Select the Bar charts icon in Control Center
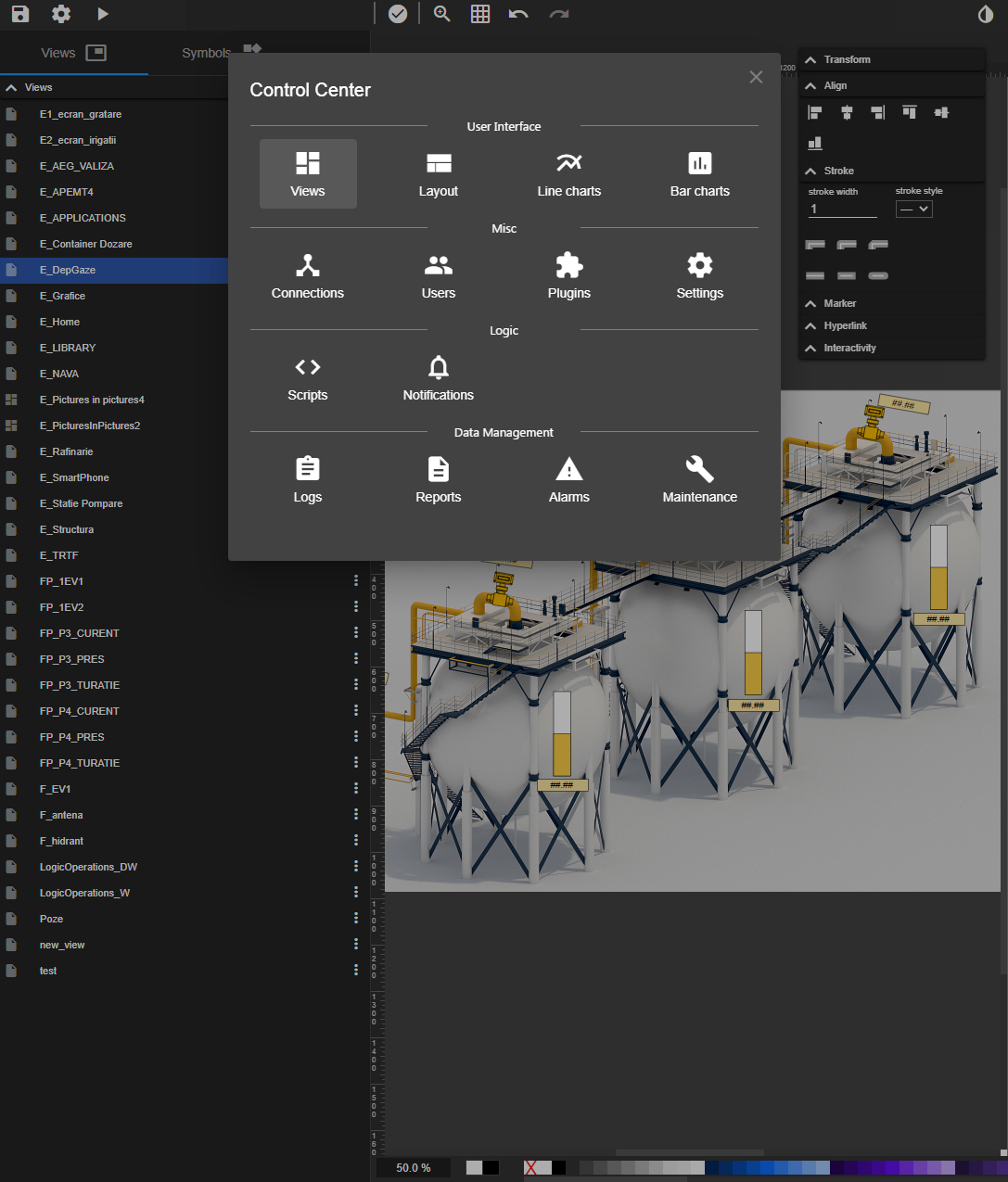The width and height of the screenshot is (1008, 1182). coord(699,173)
